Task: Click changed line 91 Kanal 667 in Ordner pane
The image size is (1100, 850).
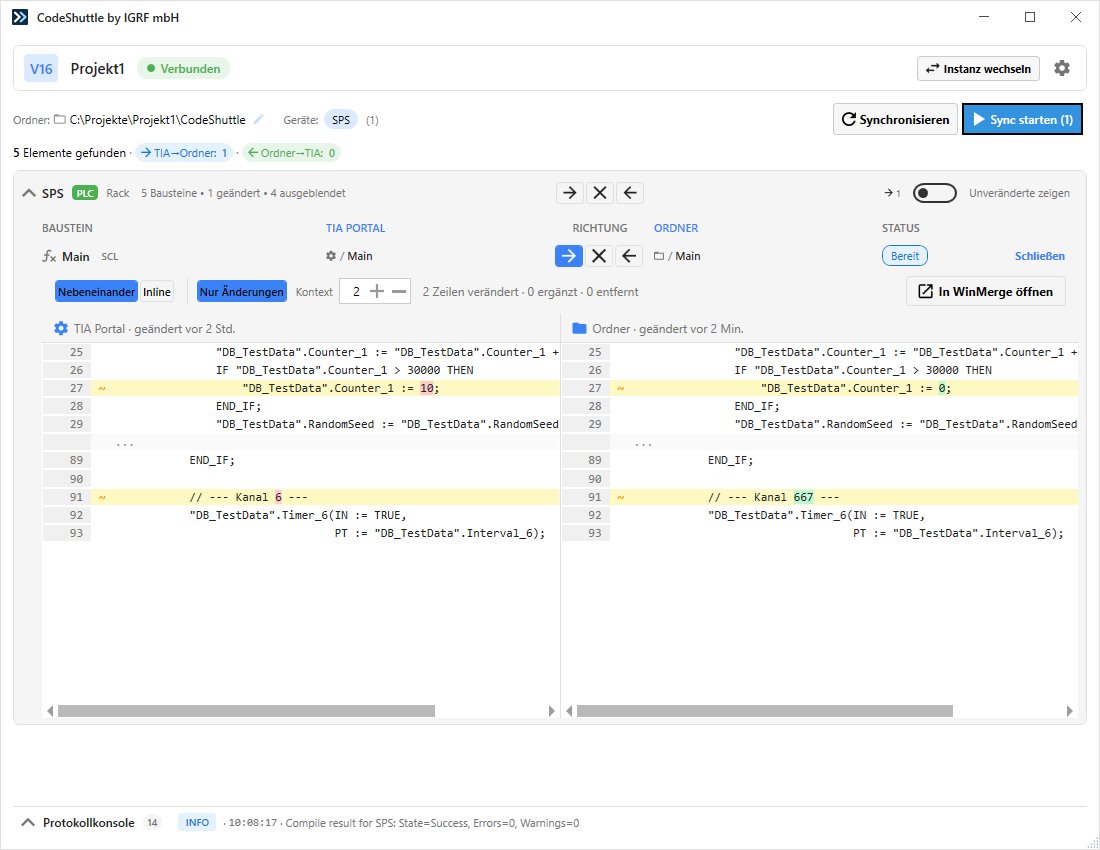Action: pos(819,497)
